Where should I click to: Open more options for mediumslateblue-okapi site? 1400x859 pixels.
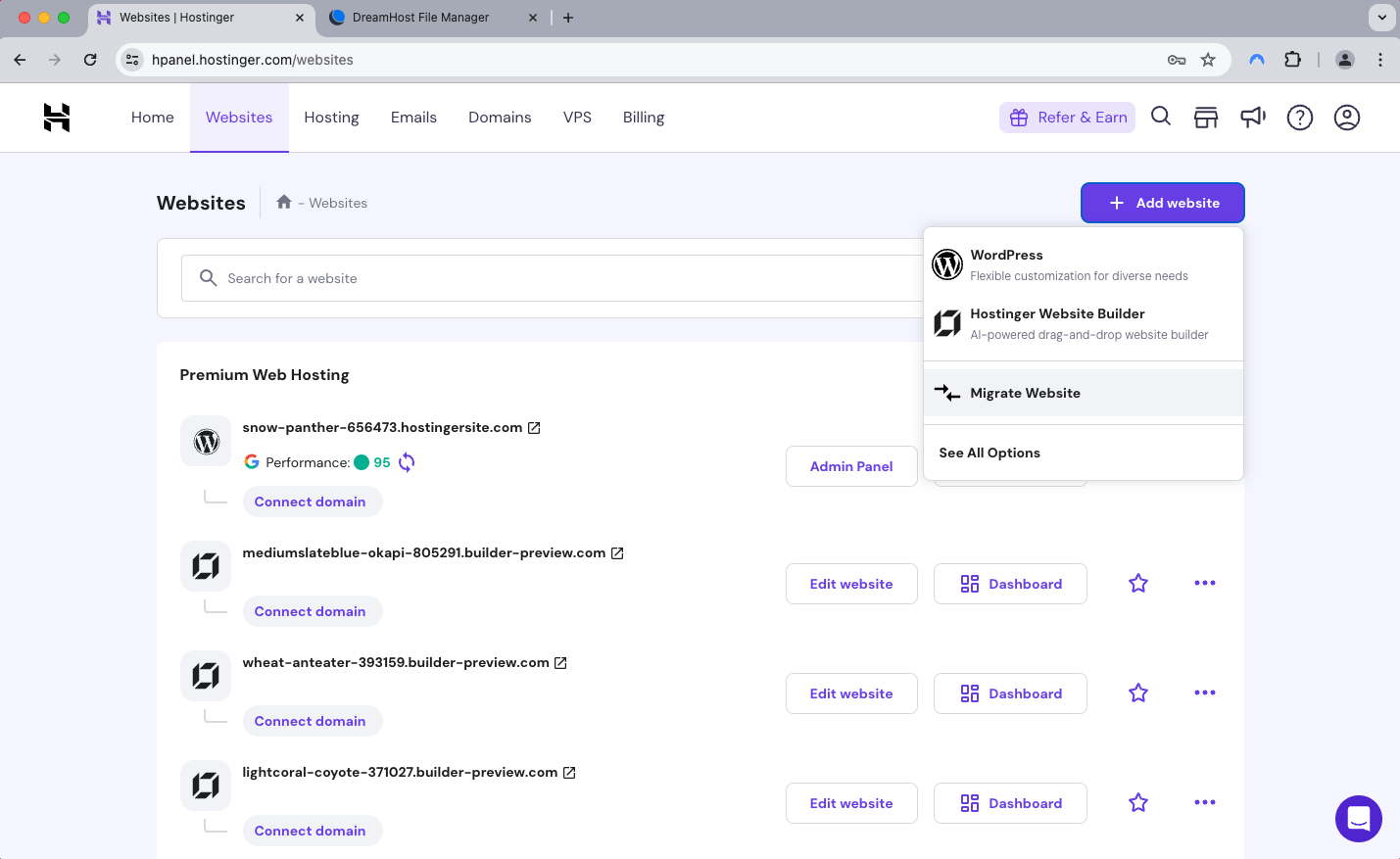click(x=1205, y=583)
